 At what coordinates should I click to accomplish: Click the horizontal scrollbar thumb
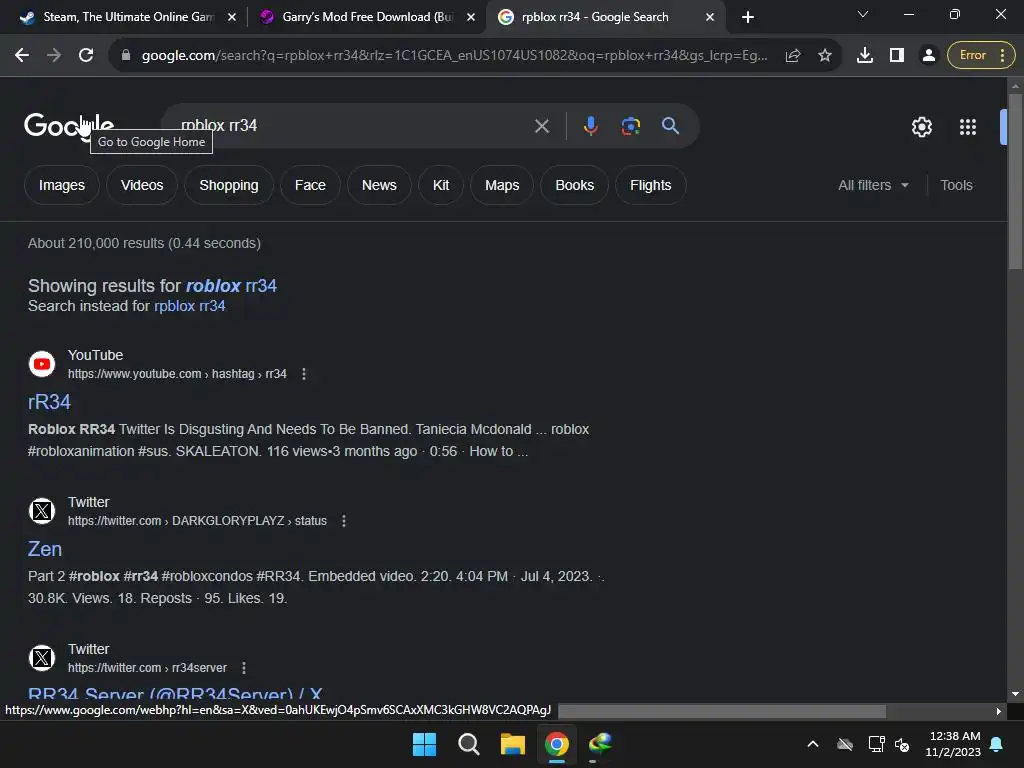[x=722, y=711]
